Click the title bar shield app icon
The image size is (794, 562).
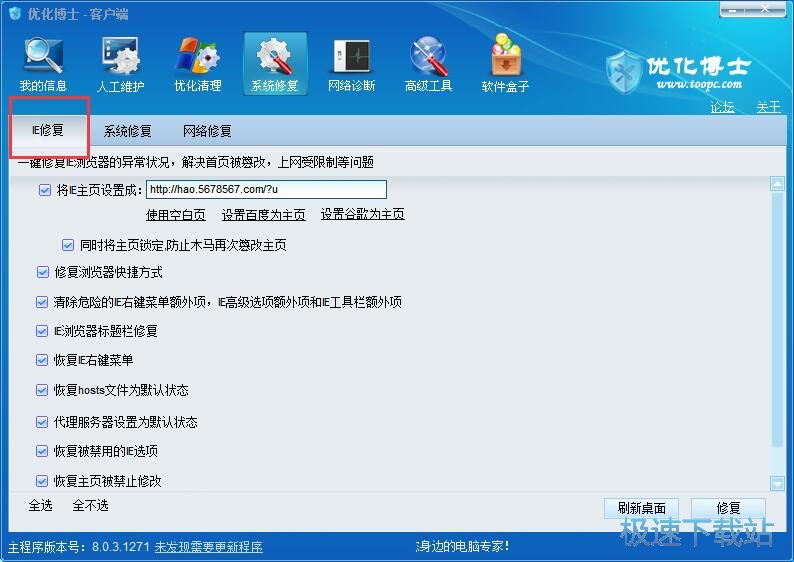15,13
